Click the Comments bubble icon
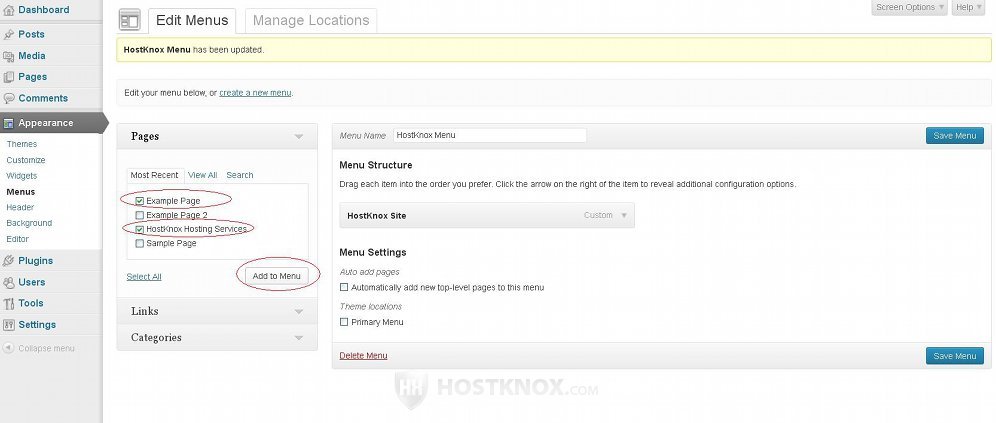The width and height of the screenshot is (996, 423). (x=8, y=98)
